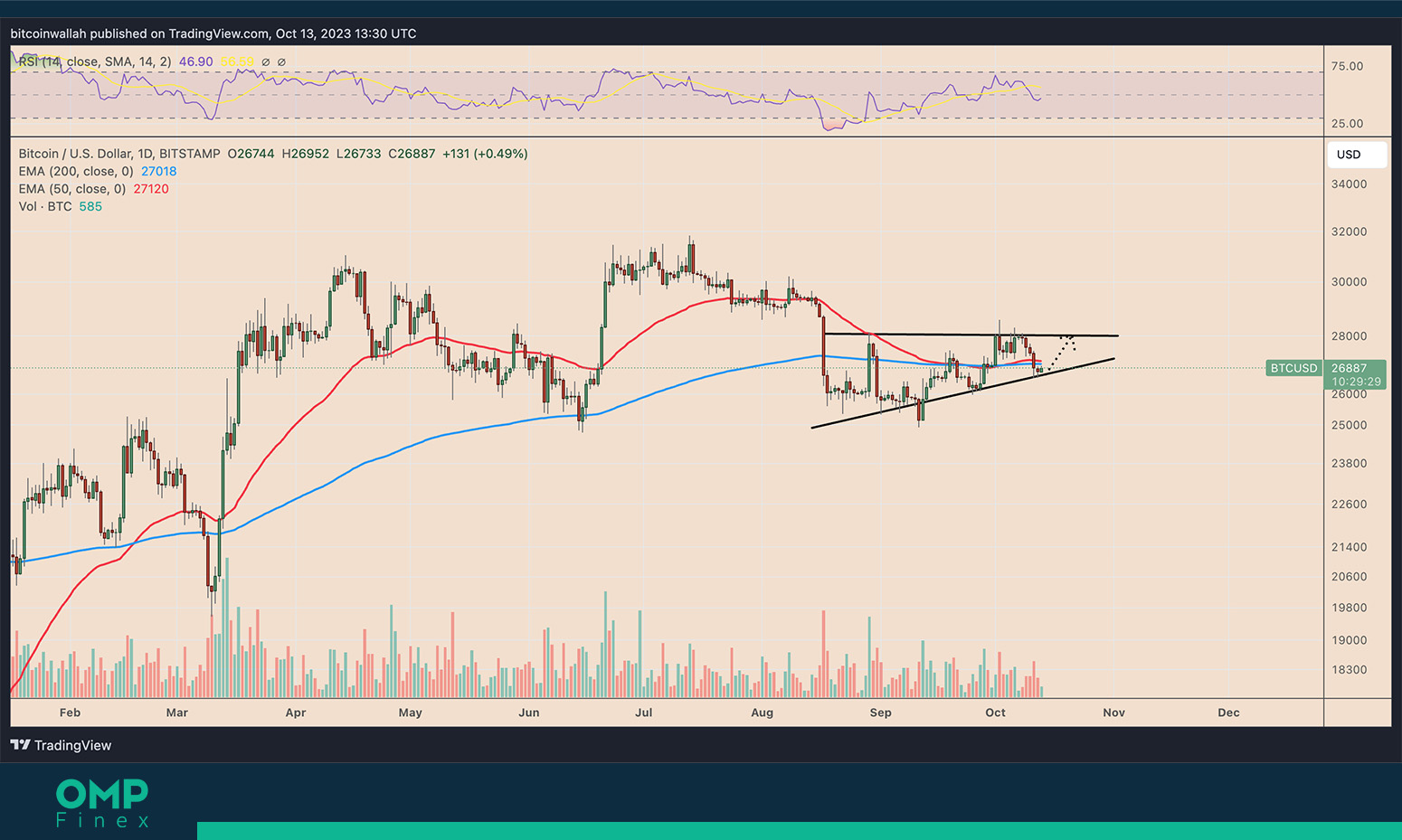
Task: Click the 10:29:29 bar countdown timer
Action: (1356, 382)
